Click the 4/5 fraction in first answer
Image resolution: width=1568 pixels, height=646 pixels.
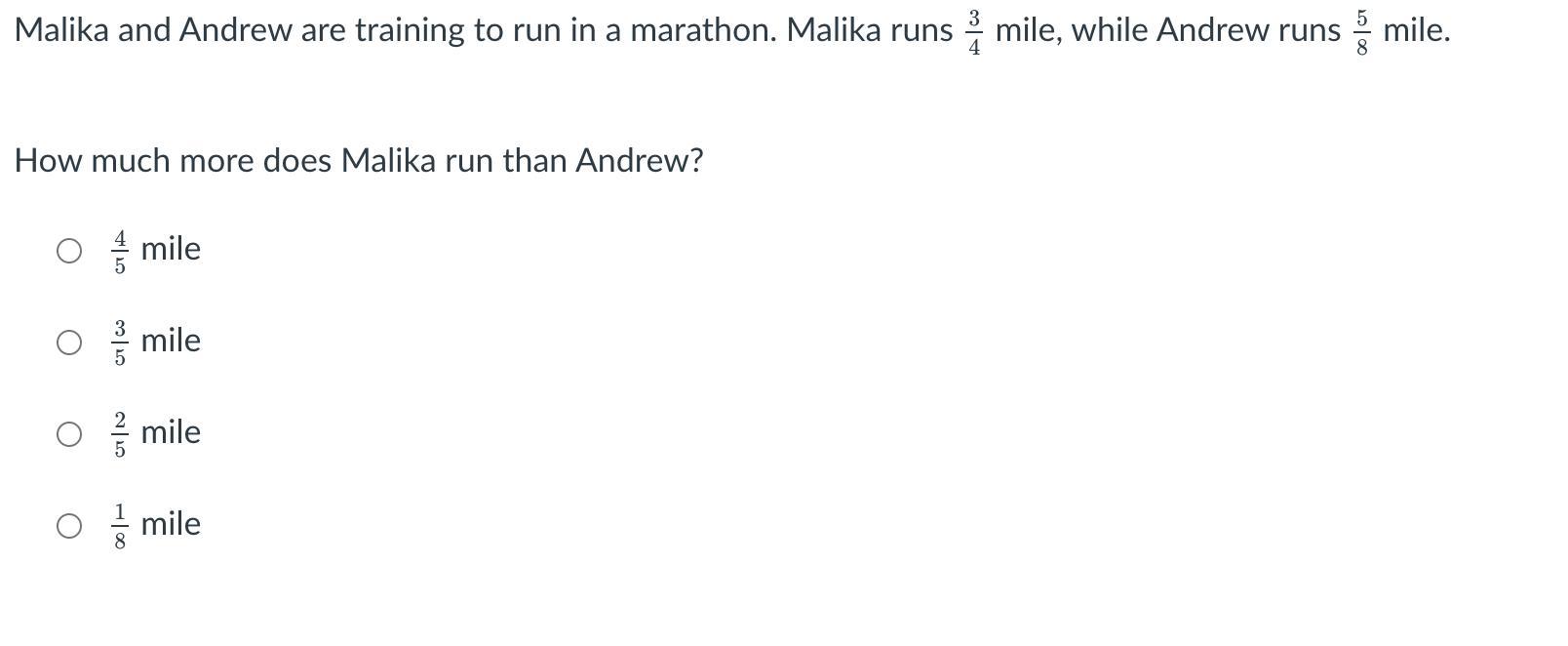tap(120, 252)
